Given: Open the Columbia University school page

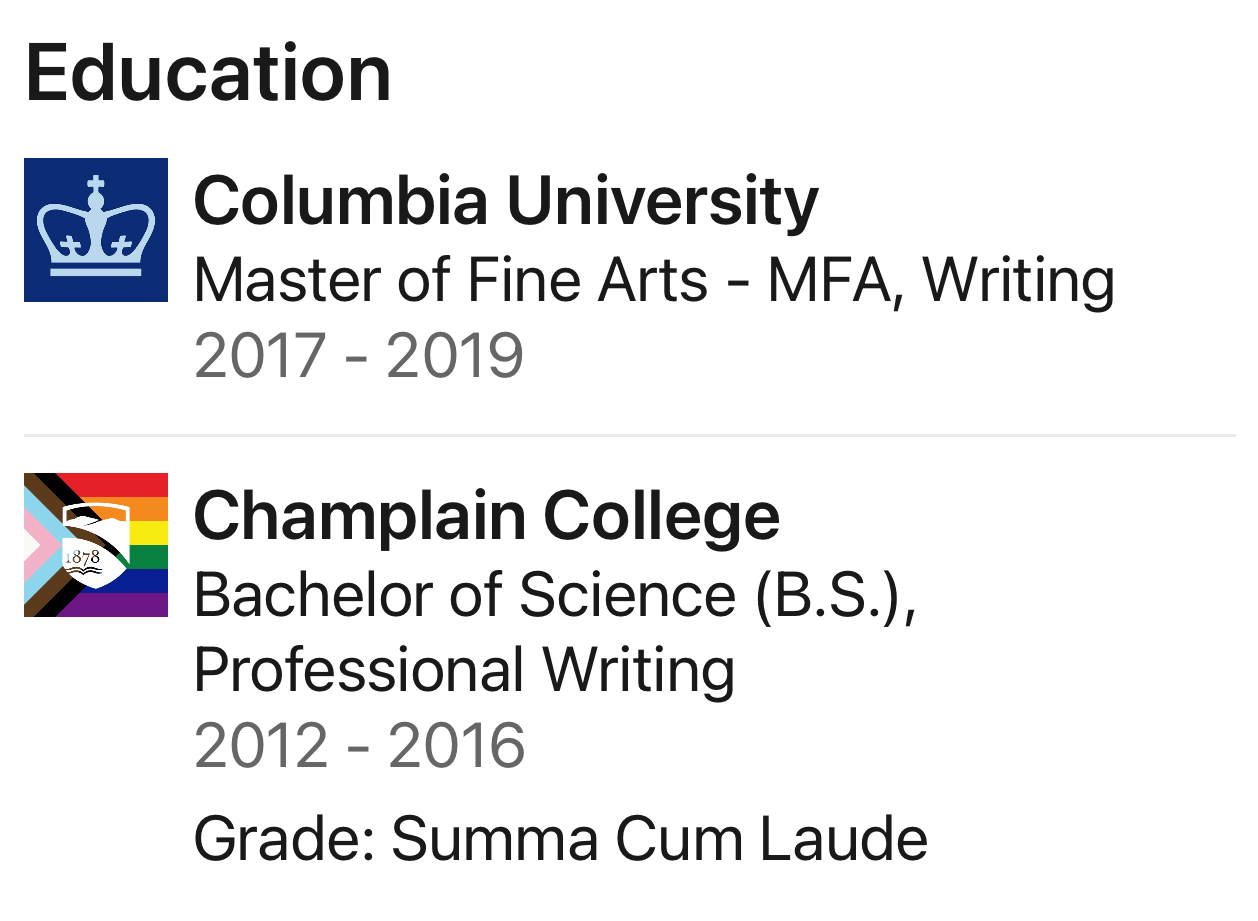Looking at the screenshot, I should (505, 201).
